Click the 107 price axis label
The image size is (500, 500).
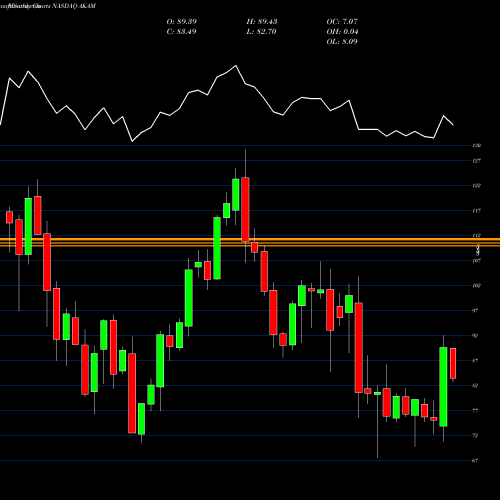point(477,261)
